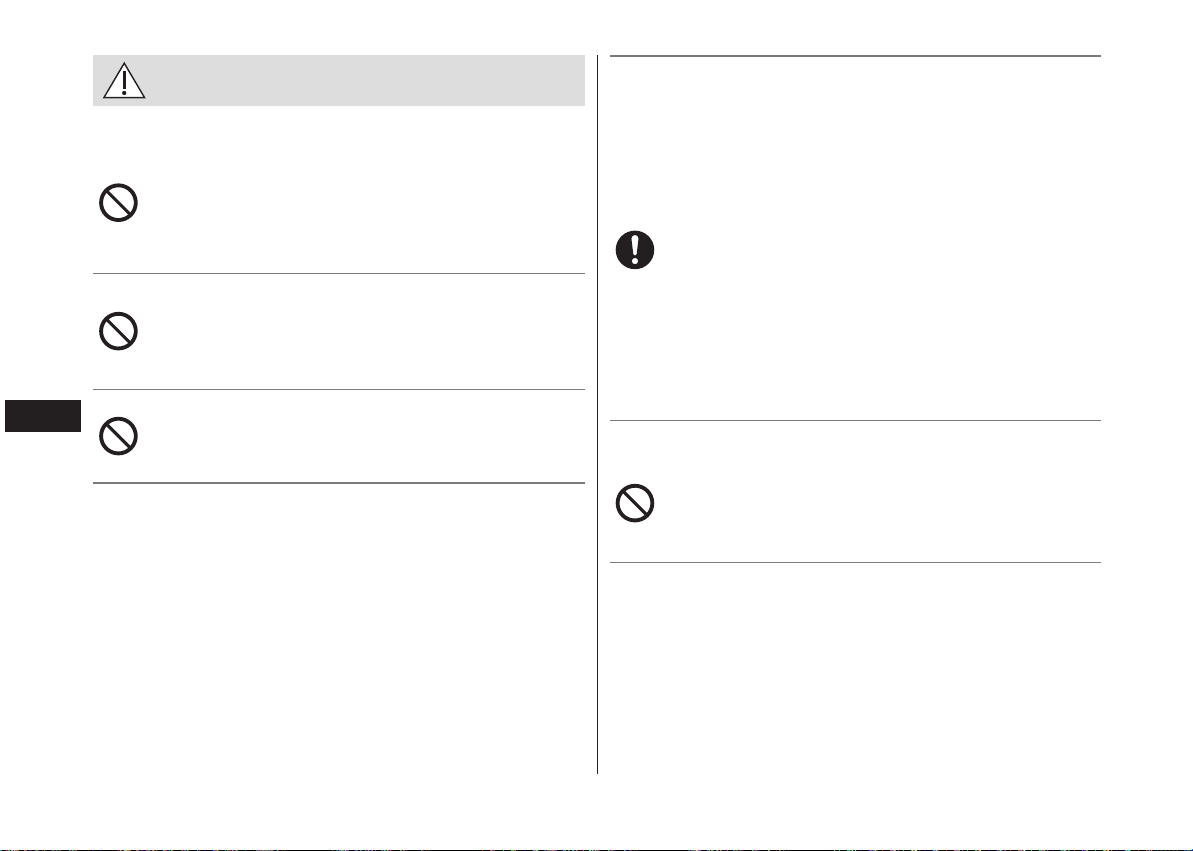Viewport: 1193px width, 851px height.
Task: Click the second prohibition icon in left column
Action: (x=118, y=331)
